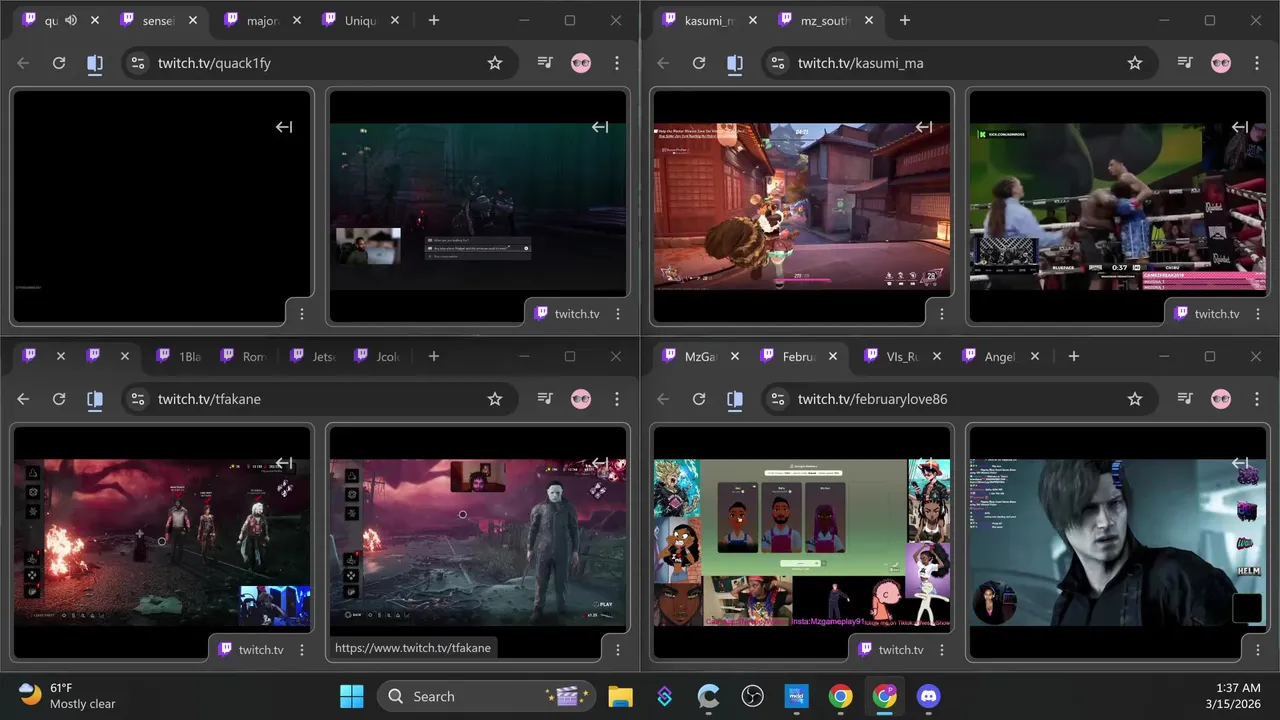Reload the page in the februarylove86 window
This screenshot has height=720, width=1280.
[699, 399]
